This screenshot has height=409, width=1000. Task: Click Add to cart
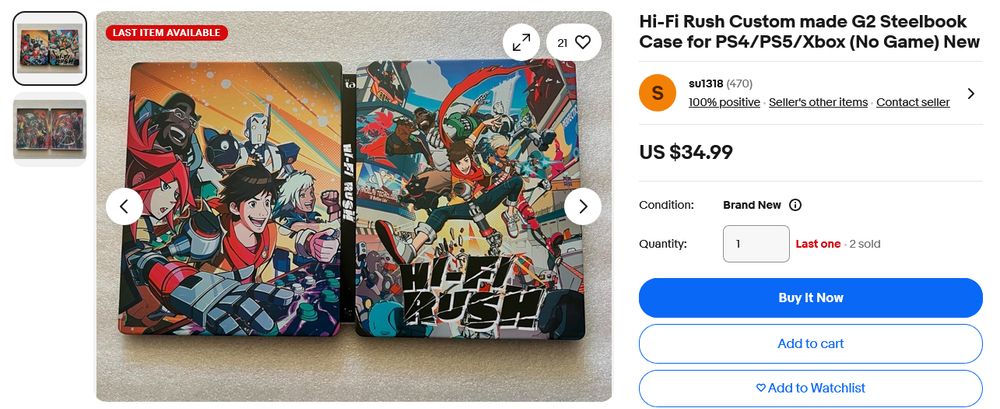pos(811,344)
